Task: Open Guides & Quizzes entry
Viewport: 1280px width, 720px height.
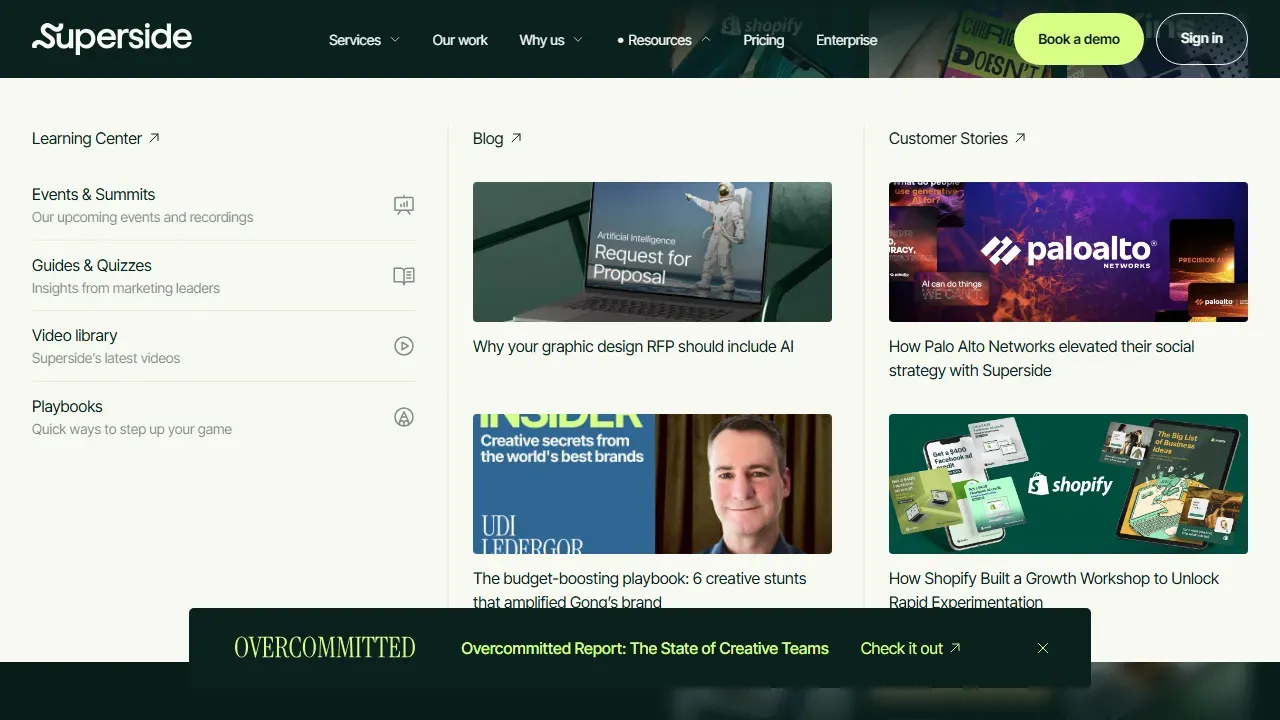Action: pos(224,276)
